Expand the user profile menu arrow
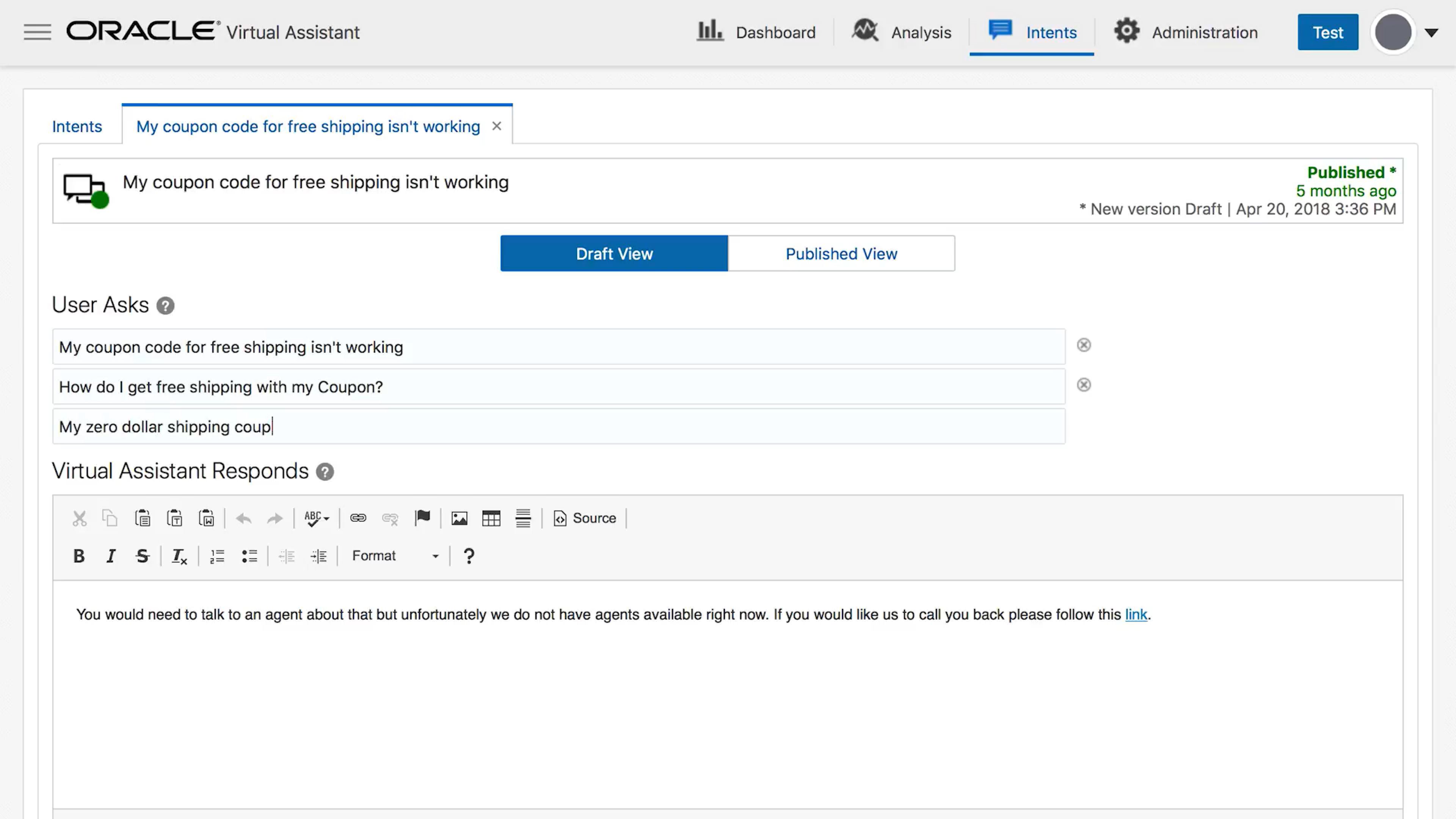Image resolution: width=1456 pixels, height=819 pixels. [1432, 32]
